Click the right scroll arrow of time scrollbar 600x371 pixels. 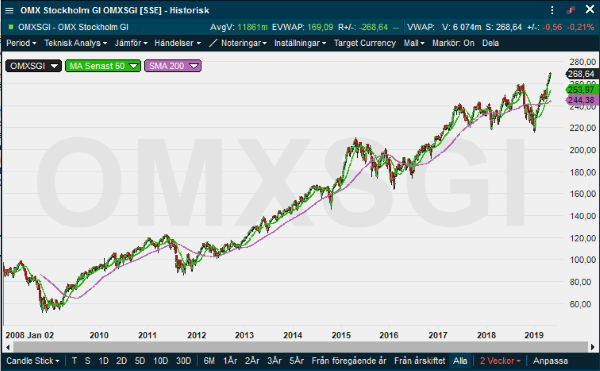(592, 347)
